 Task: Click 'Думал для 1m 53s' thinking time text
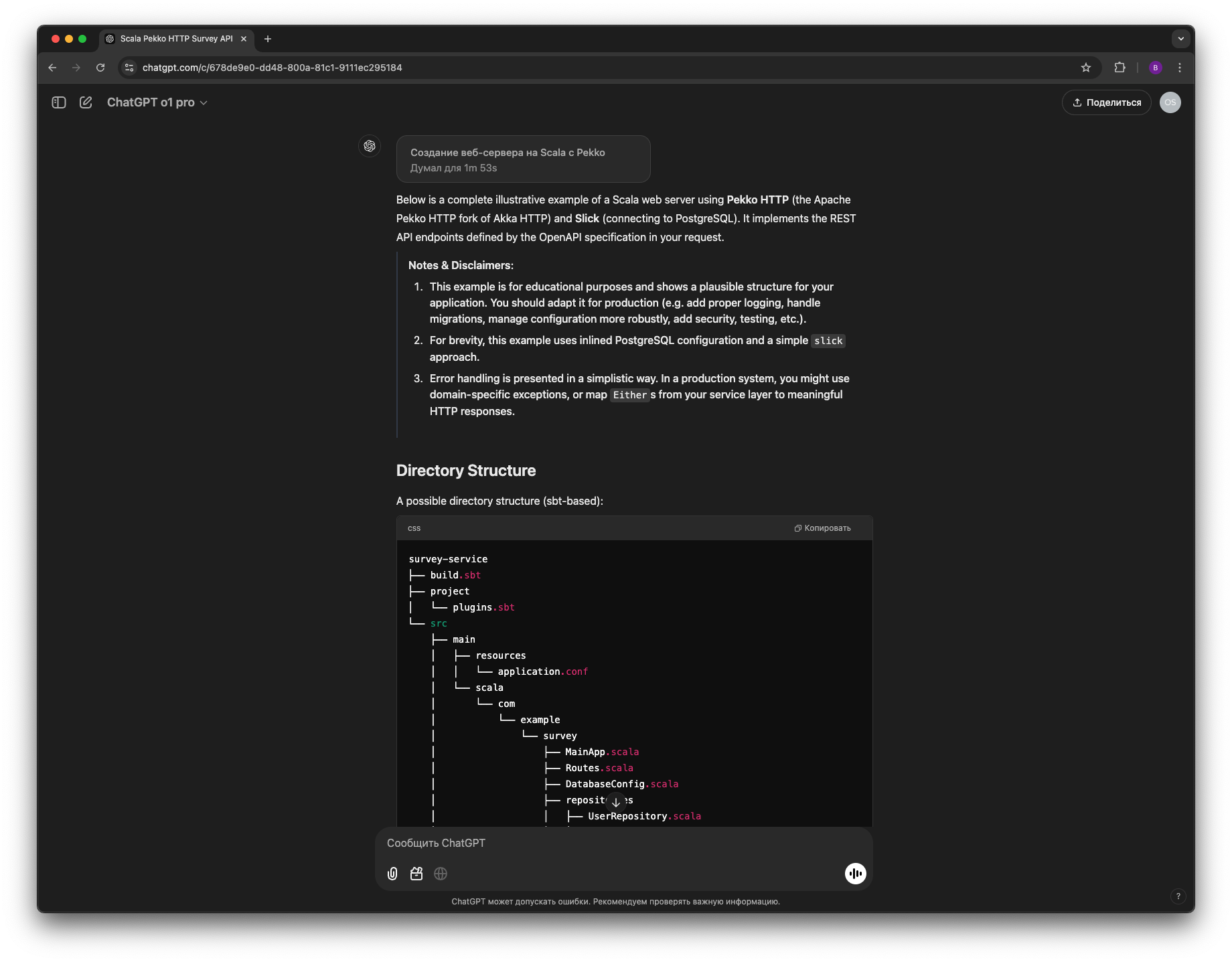tap(453, 168)
